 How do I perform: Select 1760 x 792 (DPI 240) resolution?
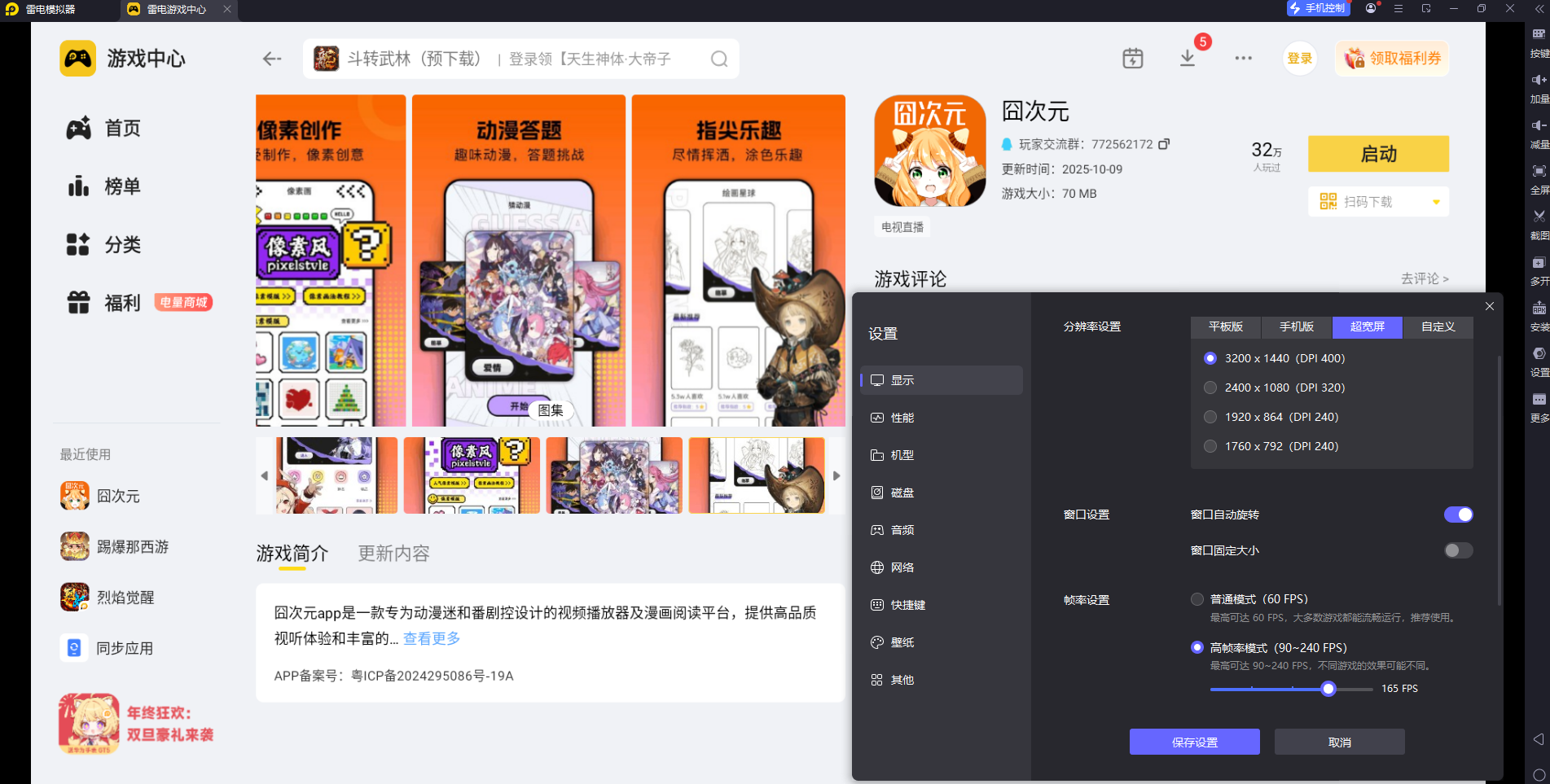pyautogui.click(x=1210, y=446)
